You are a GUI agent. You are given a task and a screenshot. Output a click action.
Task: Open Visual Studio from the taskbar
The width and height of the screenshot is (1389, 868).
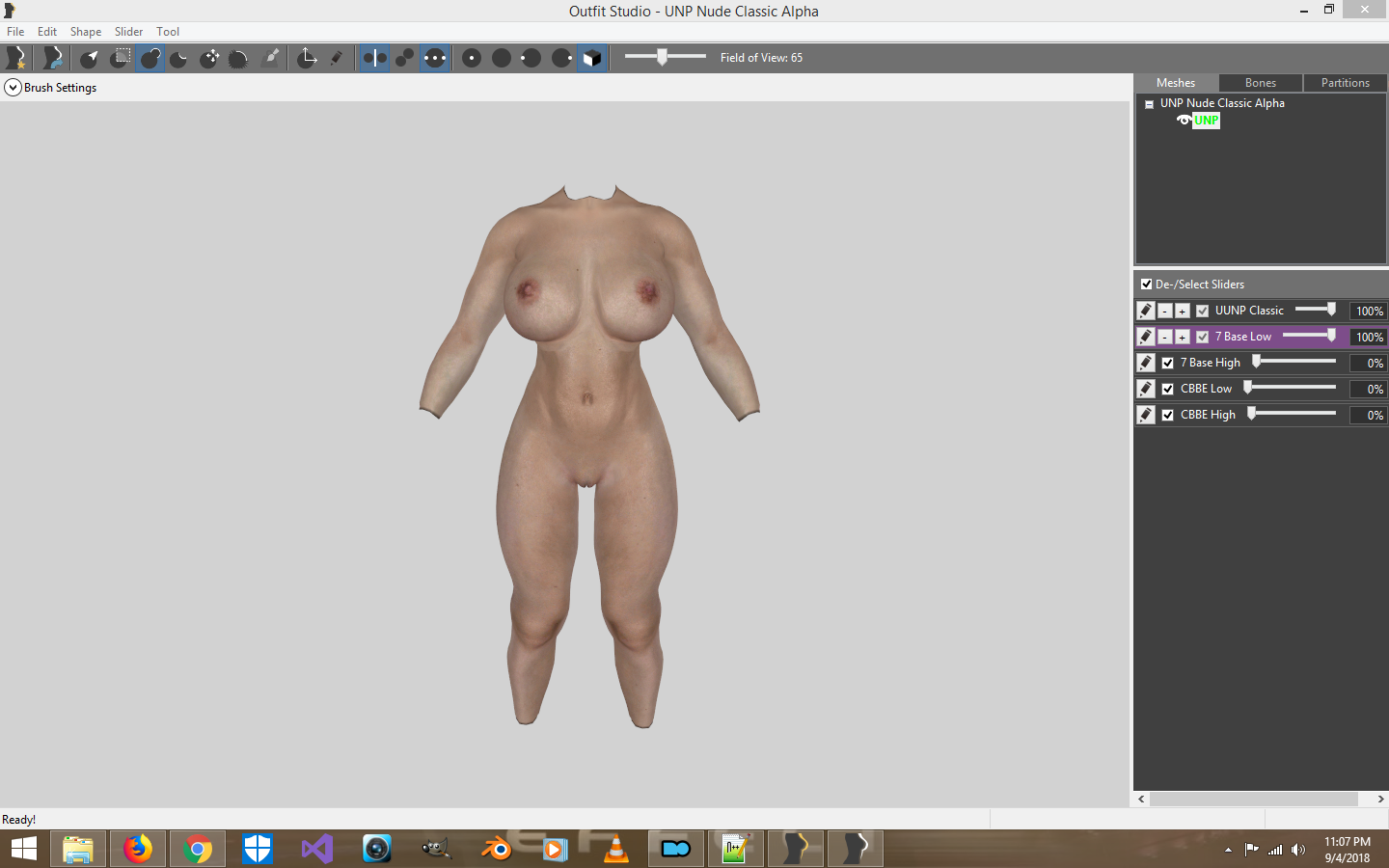(x=317, y=850)
